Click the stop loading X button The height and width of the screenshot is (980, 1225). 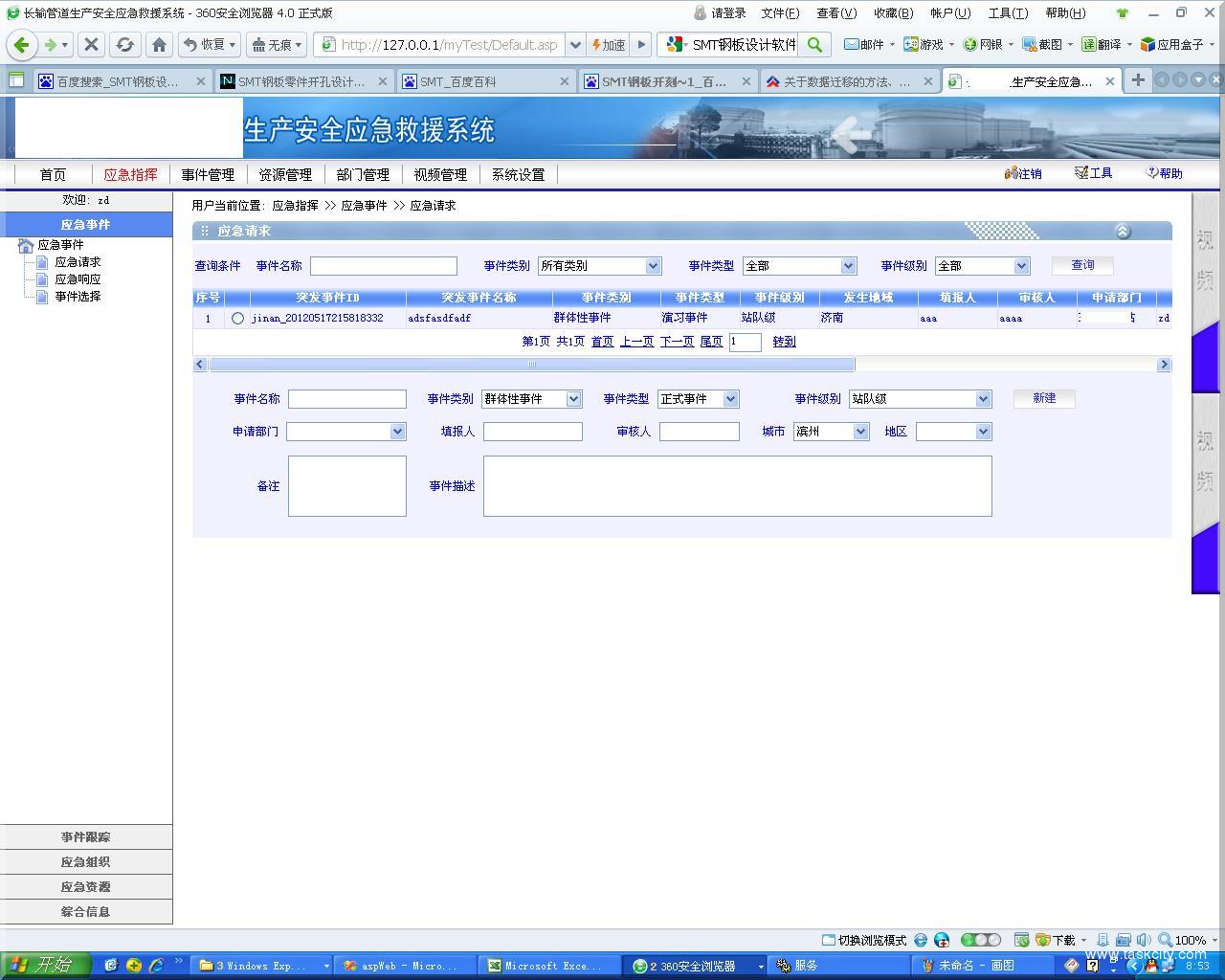point(91,44)
